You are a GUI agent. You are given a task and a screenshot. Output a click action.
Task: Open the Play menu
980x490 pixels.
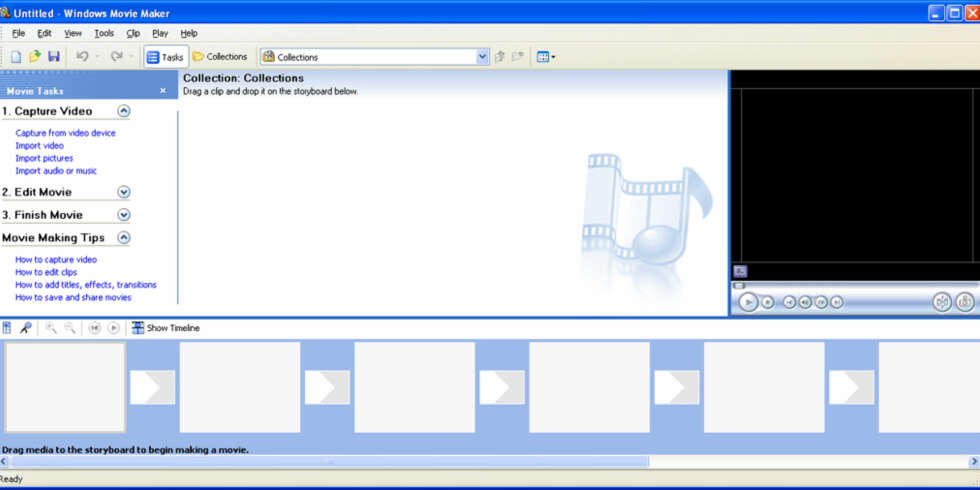(160, 33)
